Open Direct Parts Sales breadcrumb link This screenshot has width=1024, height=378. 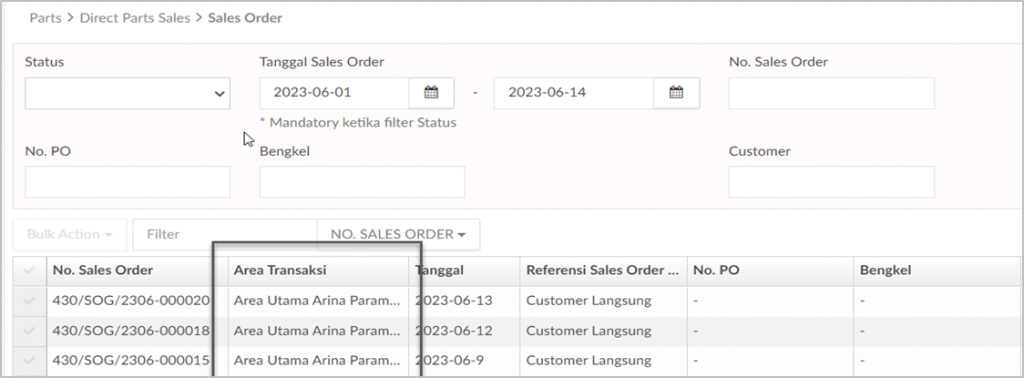click(135, 18)
